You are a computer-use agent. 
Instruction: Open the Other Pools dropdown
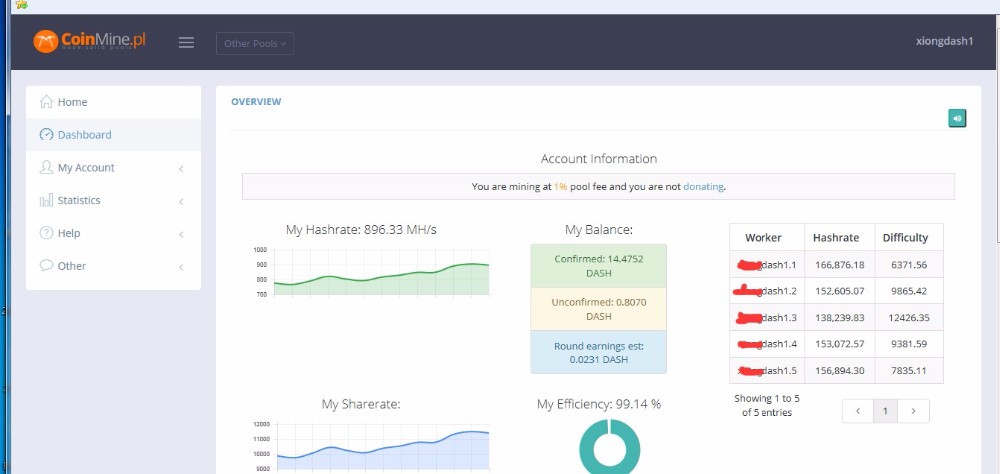click(x=255, y=43)
